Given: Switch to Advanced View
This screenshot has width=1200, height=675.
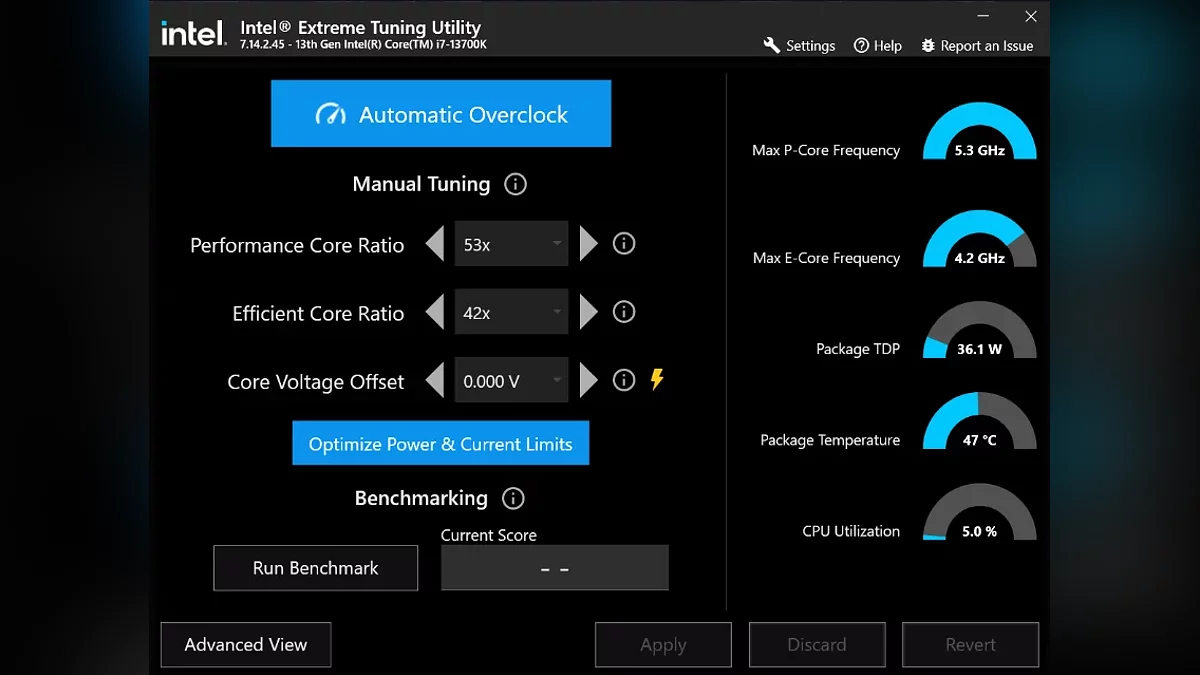Looking at the screenshot, I should tap(246, 645).
